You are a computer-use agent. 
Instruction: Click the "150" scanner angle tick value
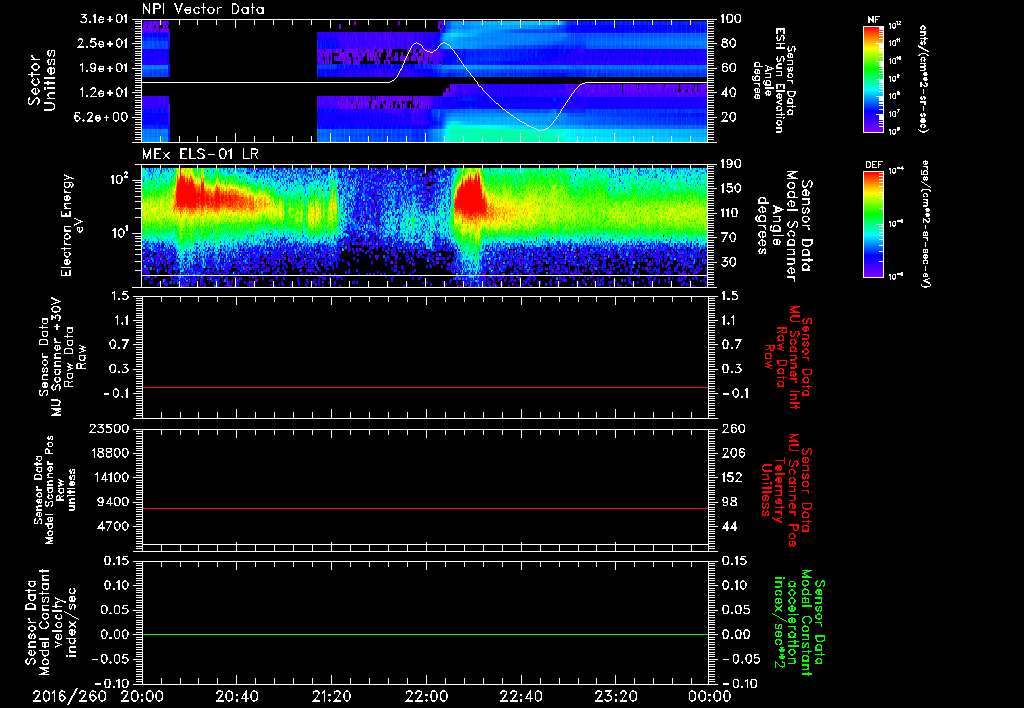pyautogui.click(x=731, y=189)
